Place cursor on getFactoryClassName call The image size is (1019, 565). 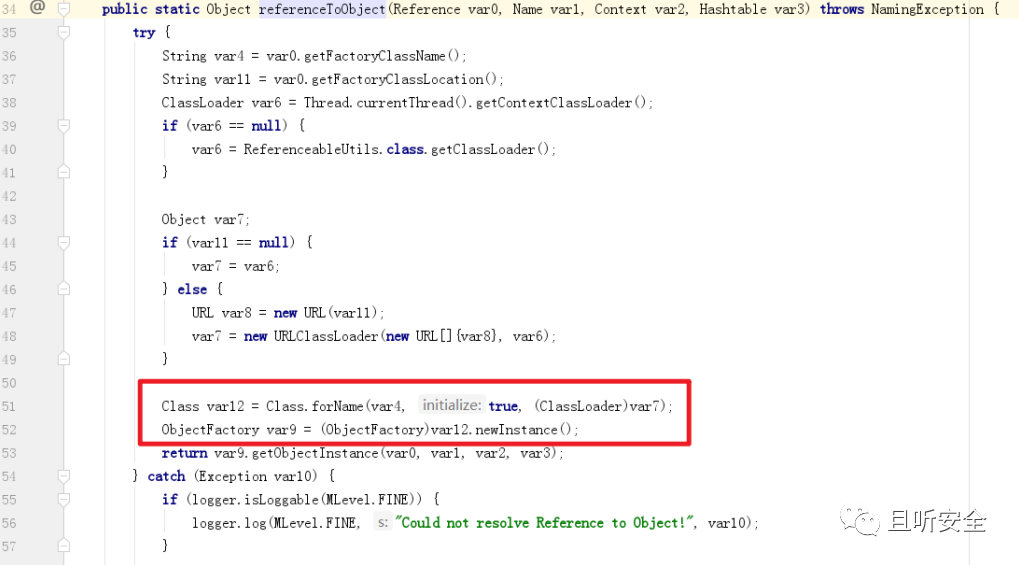pos(374,56)
